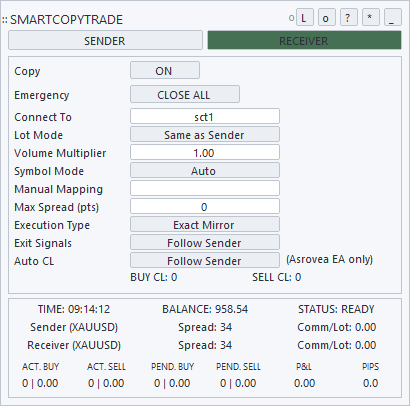Screen dimensions: 410x406
Task: Change Lot Mode Same as Sender
Action: tap(205, 135)
